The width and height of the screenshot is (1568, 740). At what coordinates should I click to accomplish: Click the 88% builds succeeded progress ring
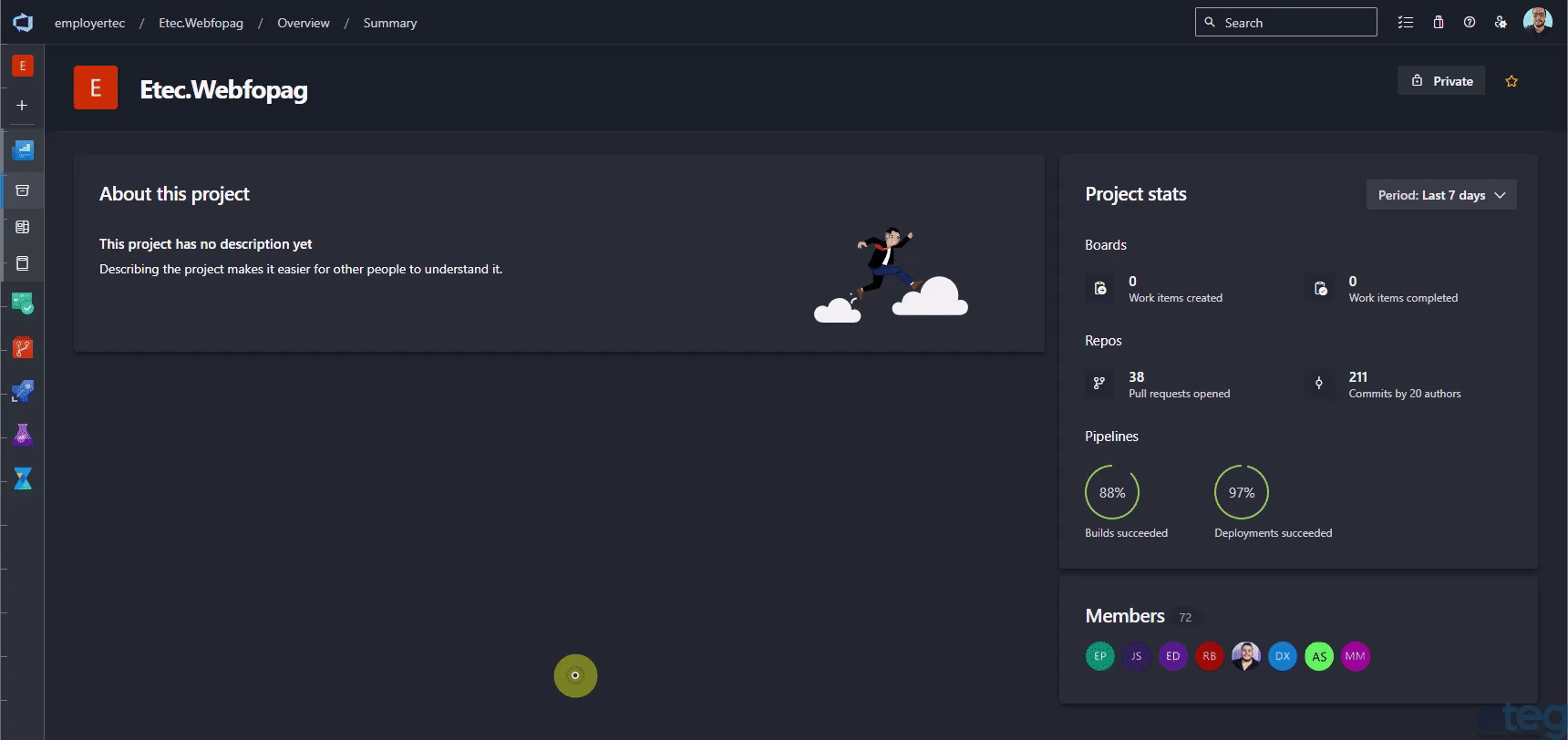(1112, 492)
